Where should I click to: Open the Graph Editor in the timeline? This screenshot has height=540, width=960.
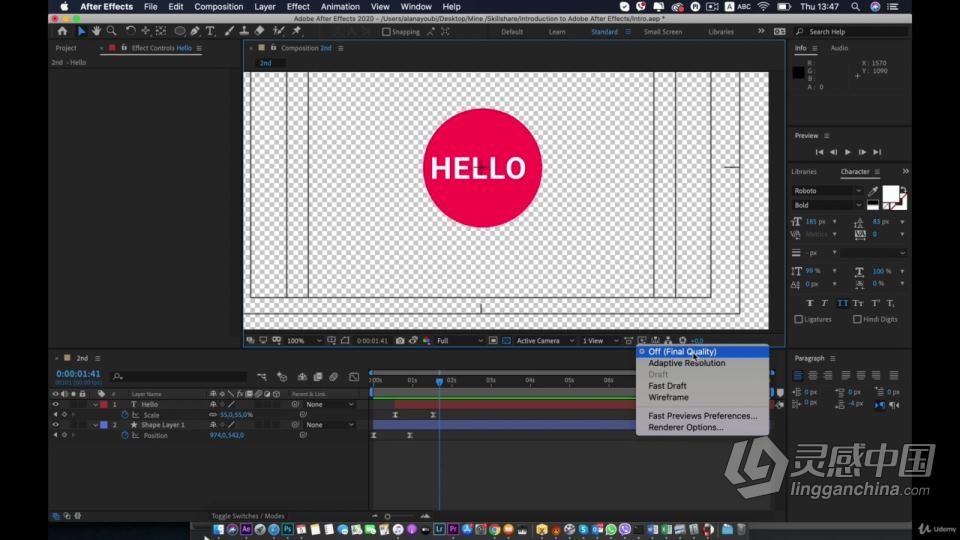click(354, 377)
